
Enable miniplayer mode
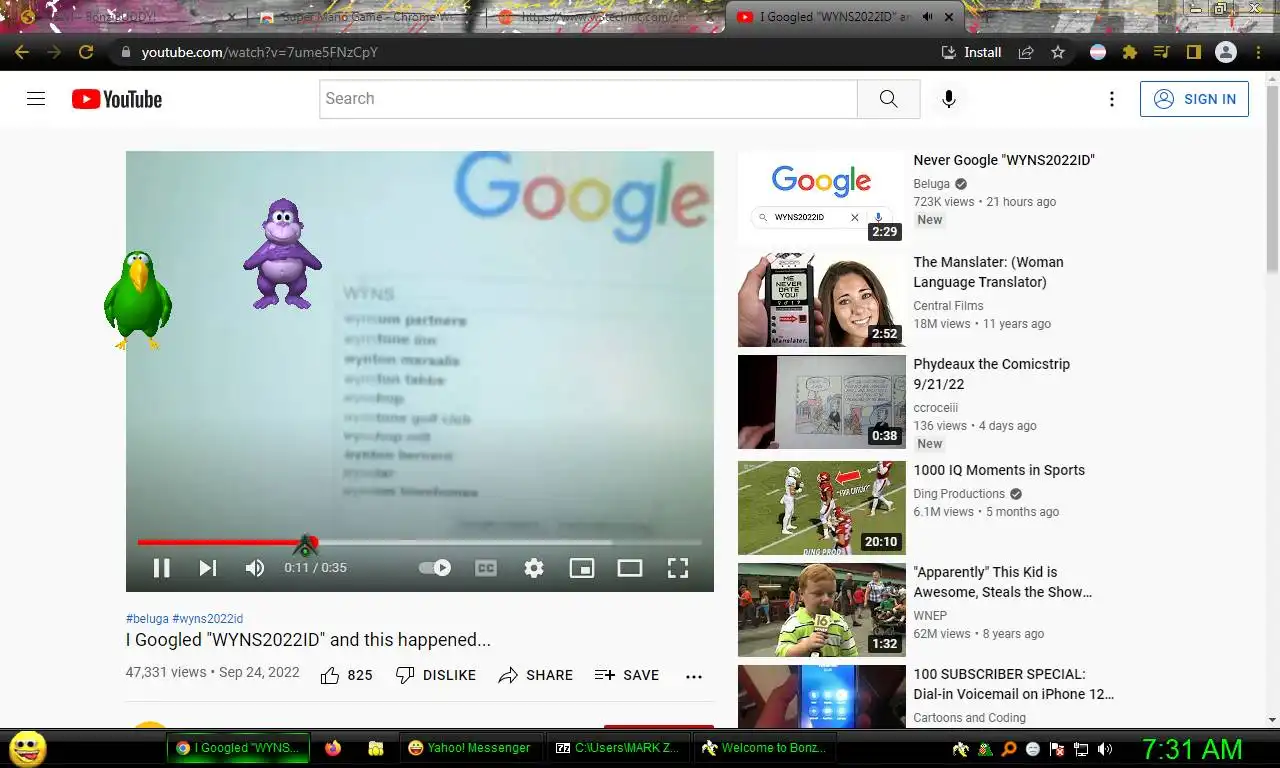click(x=582, y=568)
